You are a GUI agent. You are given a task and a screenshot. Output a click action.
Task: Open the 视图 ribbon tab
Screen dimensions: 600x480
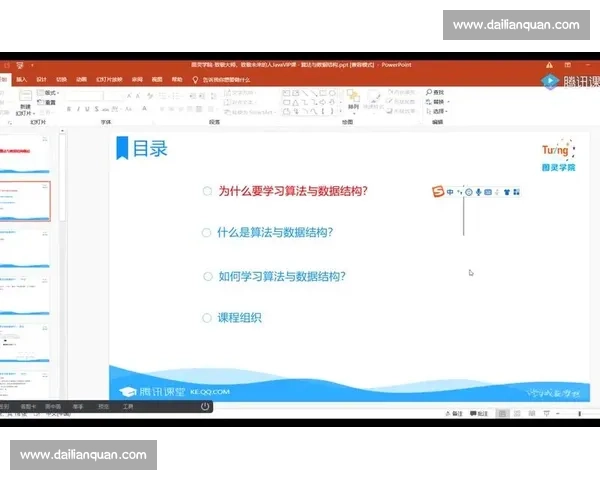tap(157, 80)
